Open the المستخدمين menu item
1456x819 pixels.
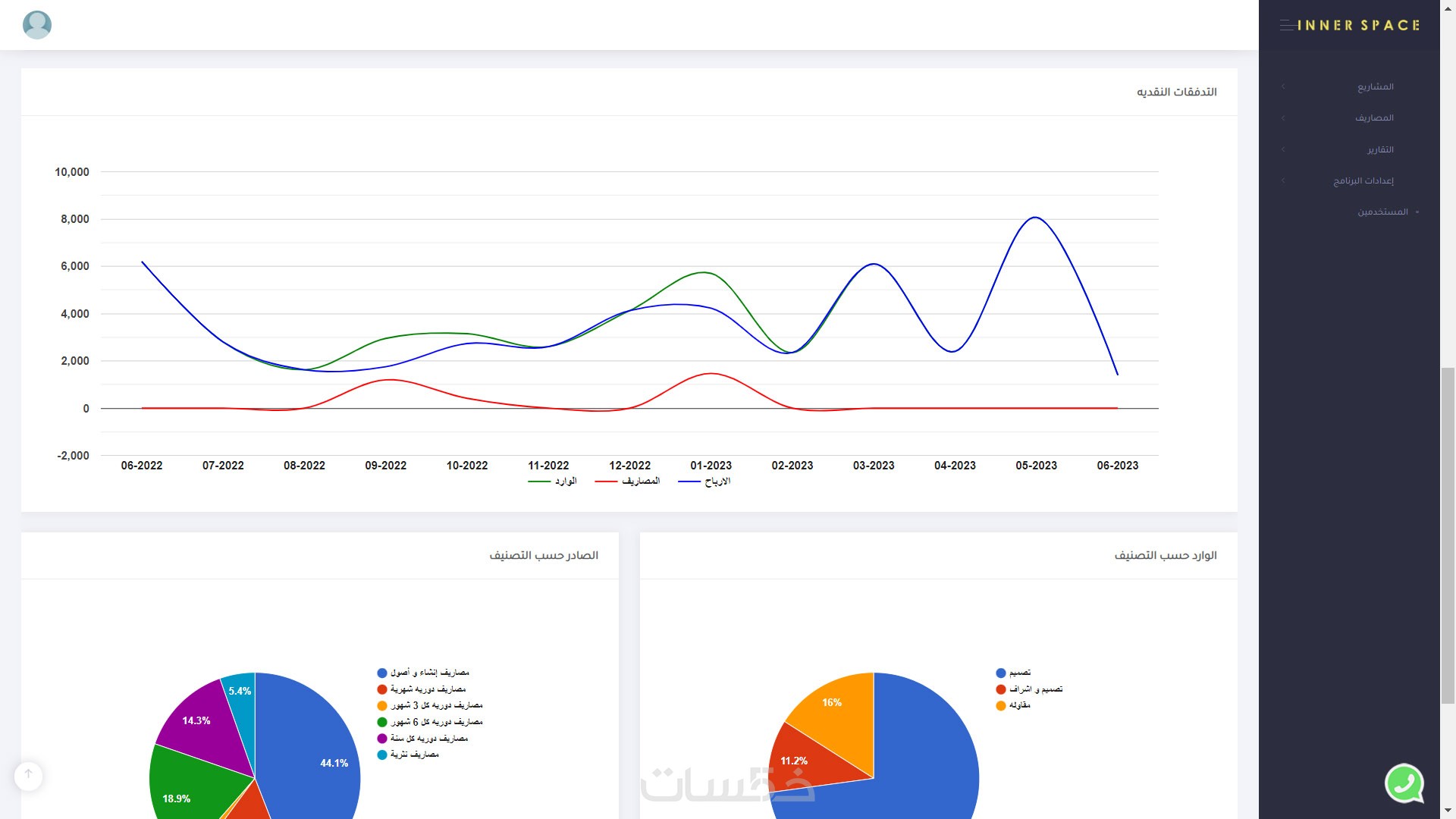coord(1382,212)
